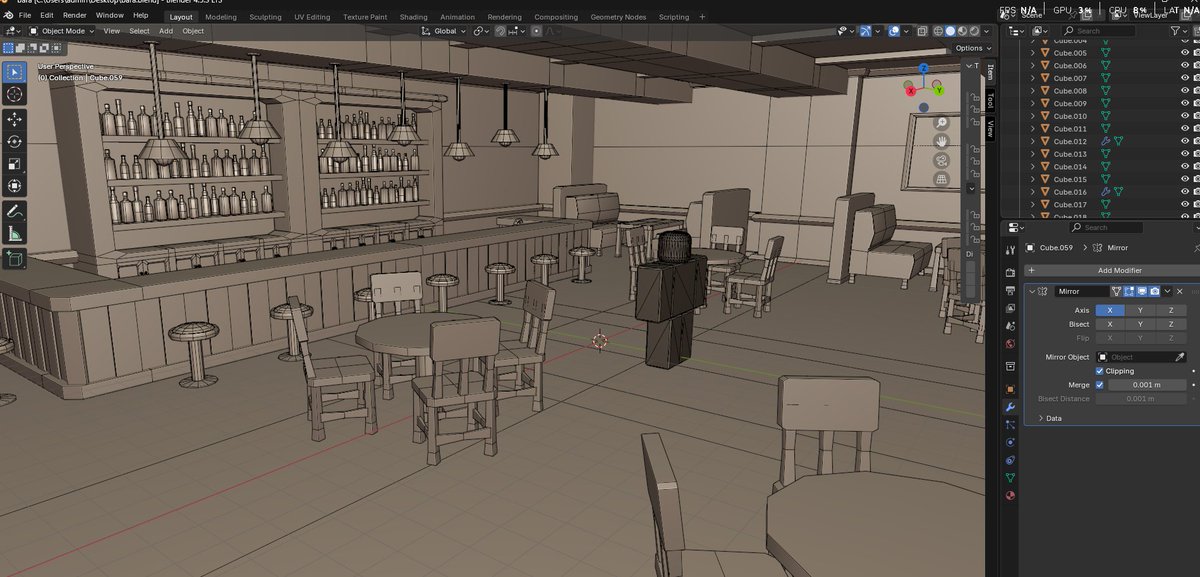
Task: Switch to the Shading workspace tab
Action: click(x=413, y=17)
